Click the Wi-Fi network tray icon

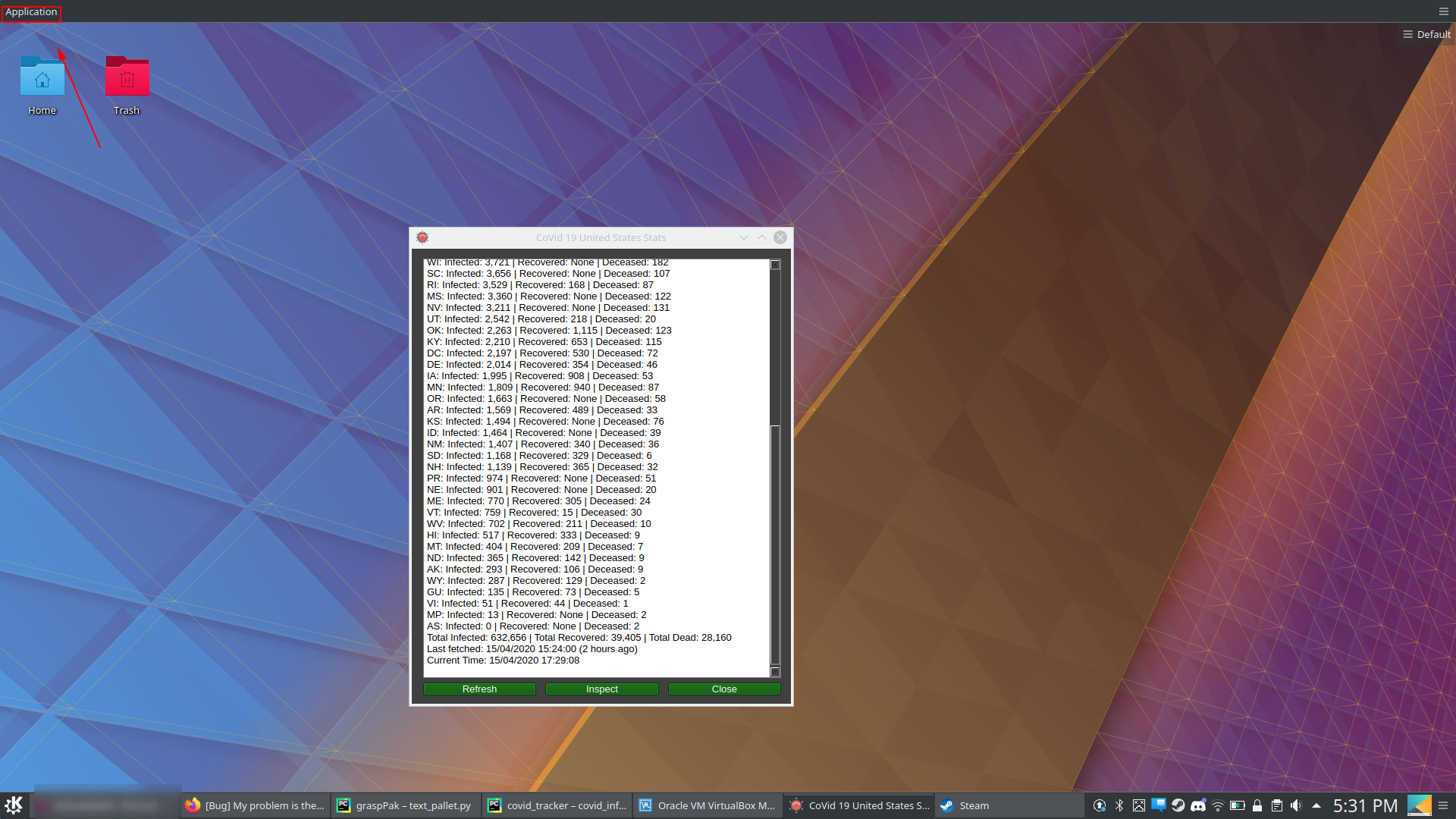pos(1218,805)
